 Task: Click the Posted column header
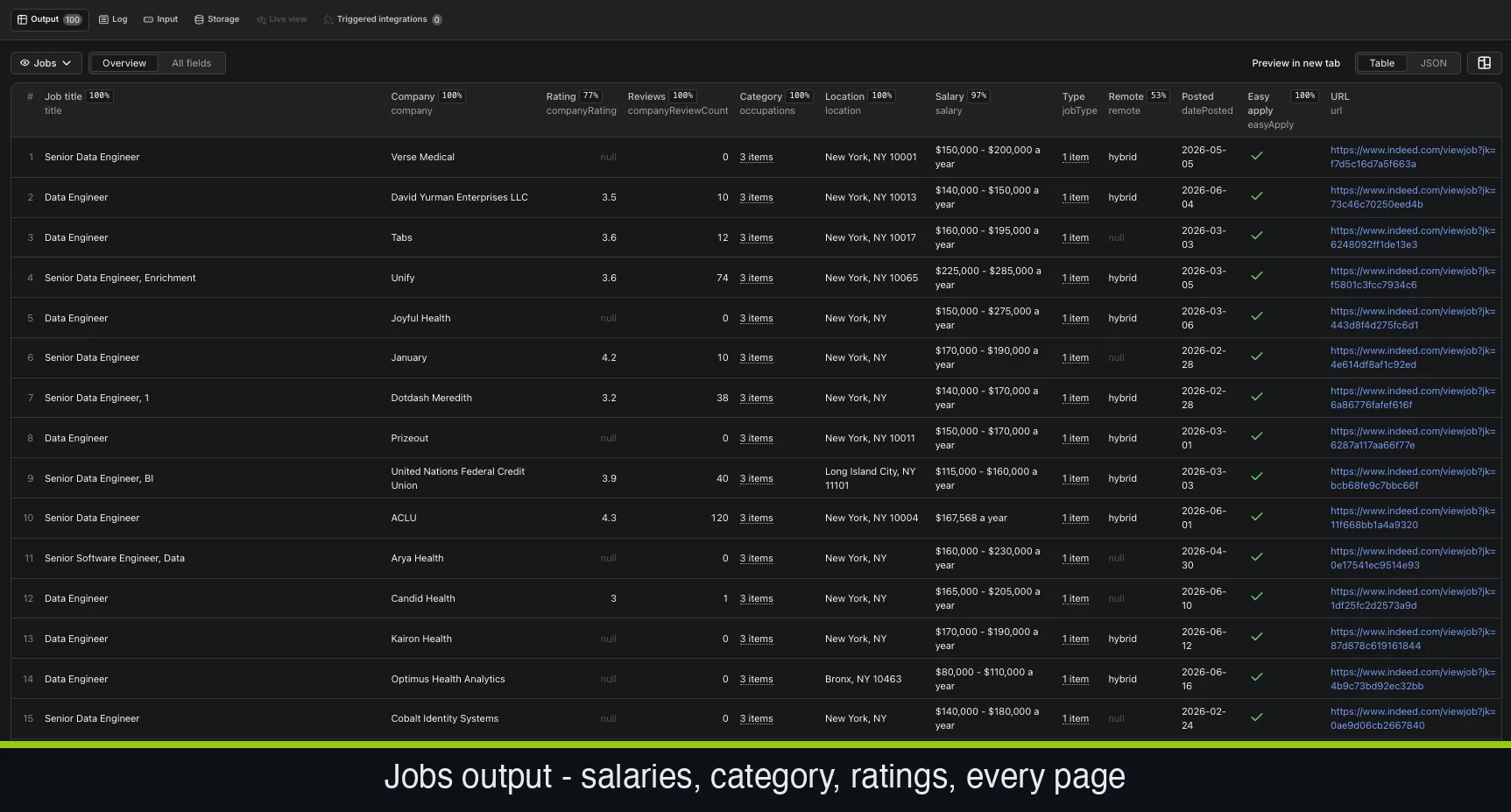[x=1197, y=96]
